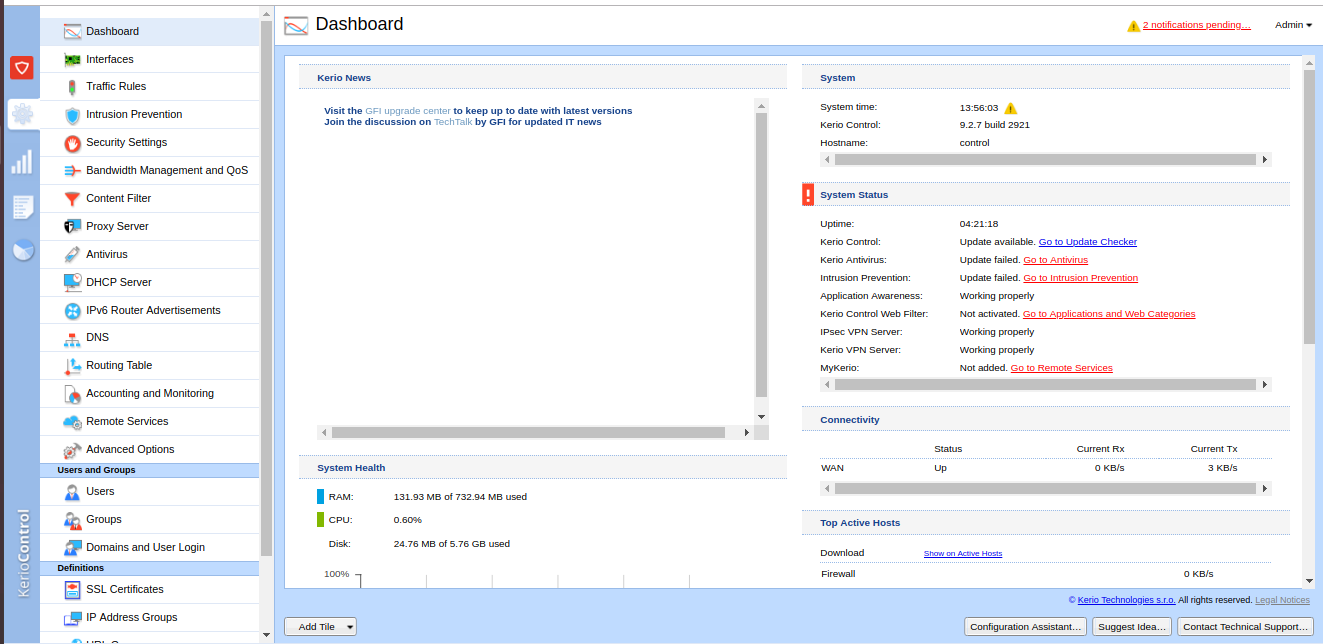
Task: Open the Kerio Technologies s.r.o. link
Action: (x=1126, y=600)
